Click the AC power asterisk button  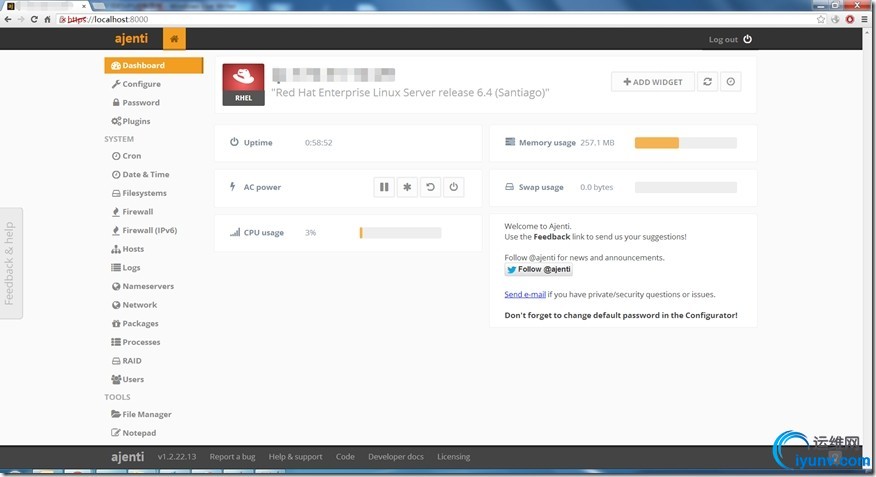[x=407, y=187]
